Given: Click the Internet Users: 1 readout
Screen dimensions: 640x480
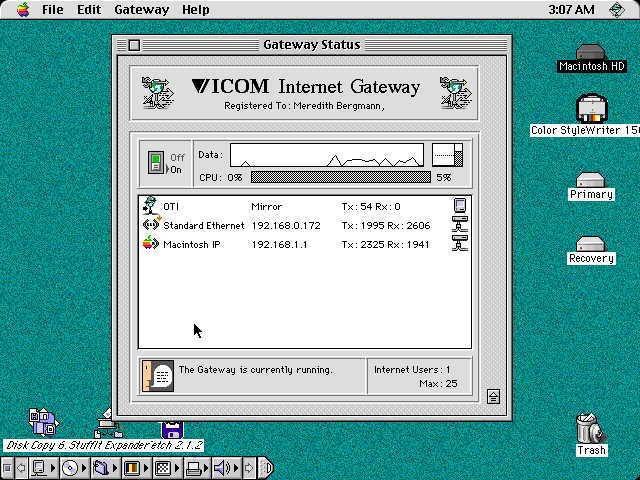Looking at the screenshot, I should pos(412,370).
